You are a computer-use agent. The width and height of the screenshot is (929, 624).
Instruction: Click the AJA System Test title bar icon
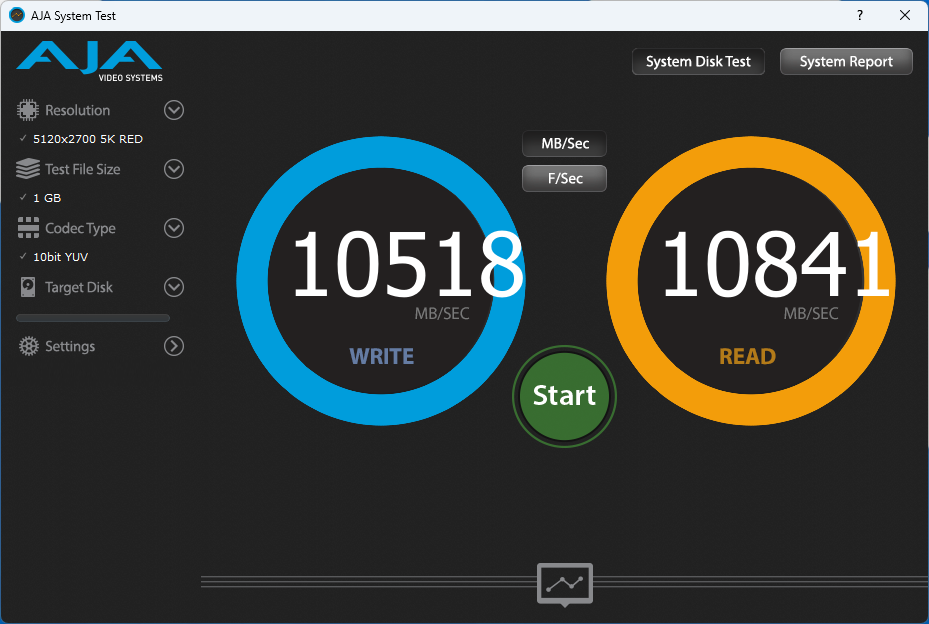coord(17,15)
